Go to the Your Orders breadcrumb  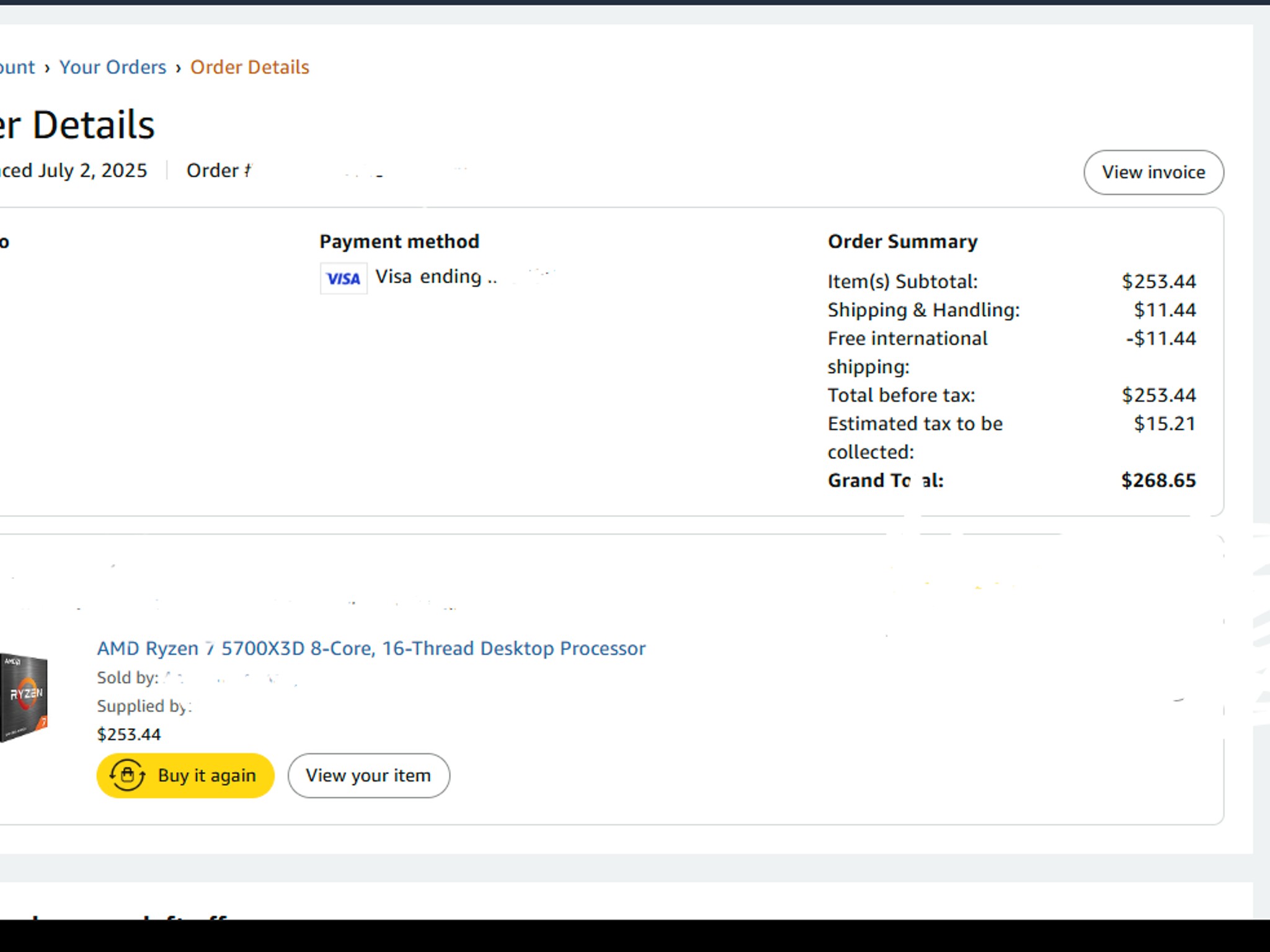click(113, 67)
